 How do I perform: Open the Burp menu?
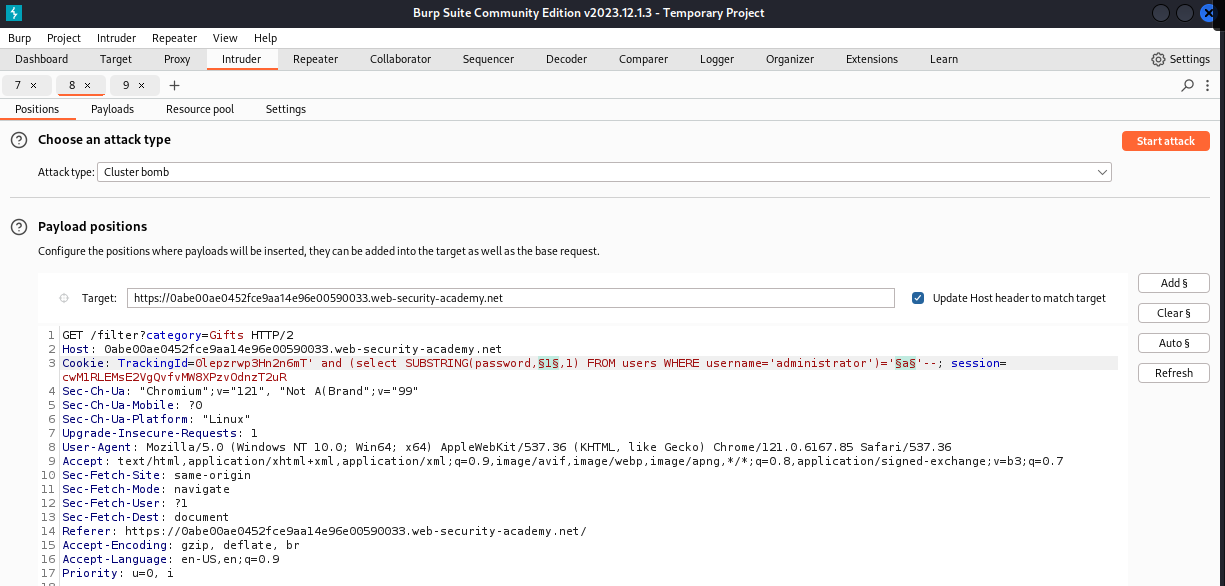pyautogui.click(x=20, y=38)
